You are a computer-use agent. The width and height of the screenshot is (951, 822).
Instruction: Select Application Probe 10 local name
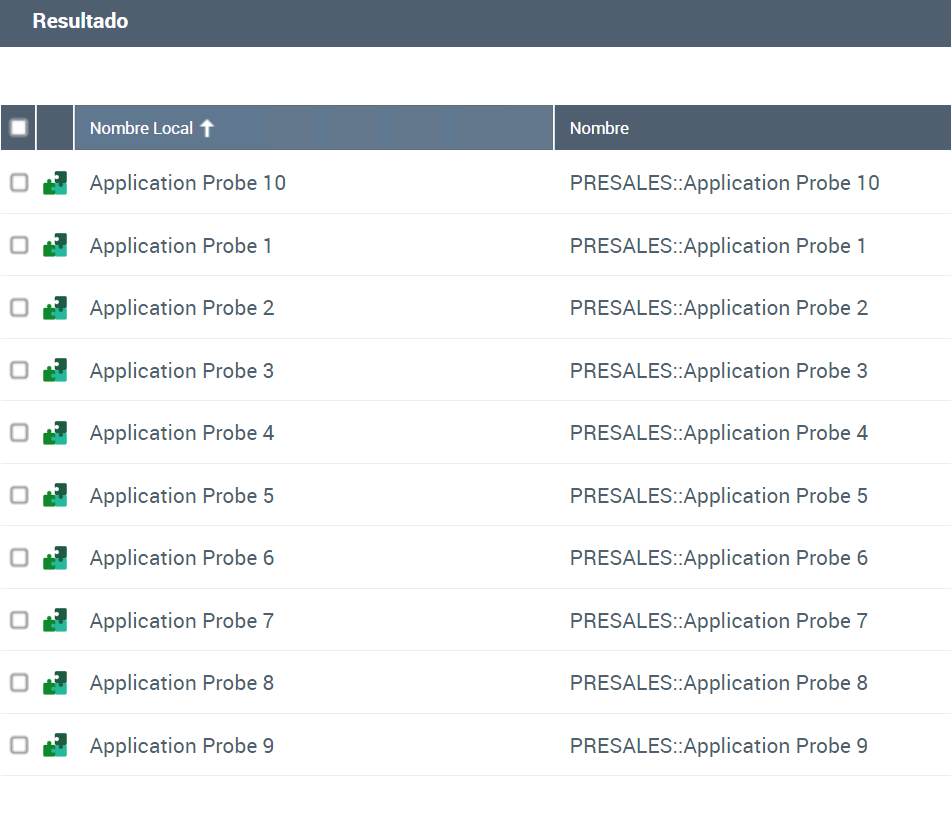pyautogui.click(x=187, y=183)
